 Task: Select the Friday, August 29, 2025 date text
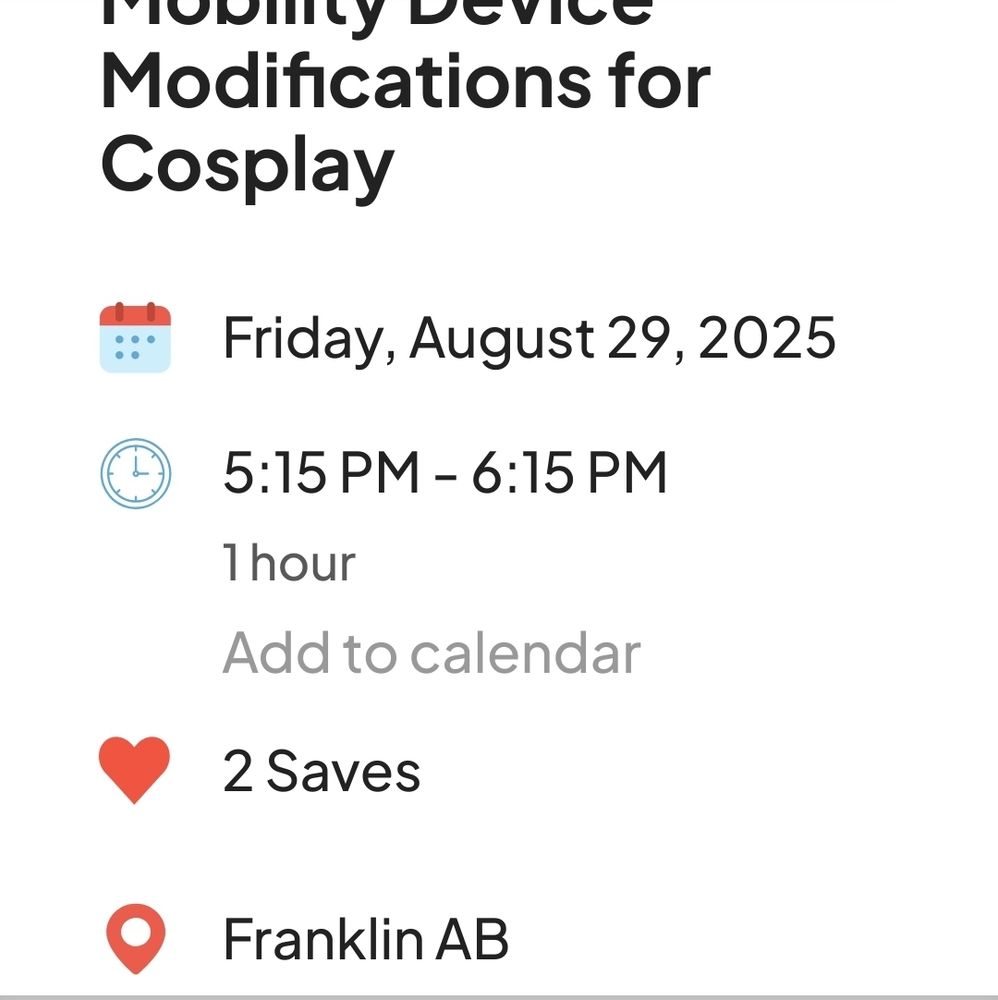click(528, 338)
